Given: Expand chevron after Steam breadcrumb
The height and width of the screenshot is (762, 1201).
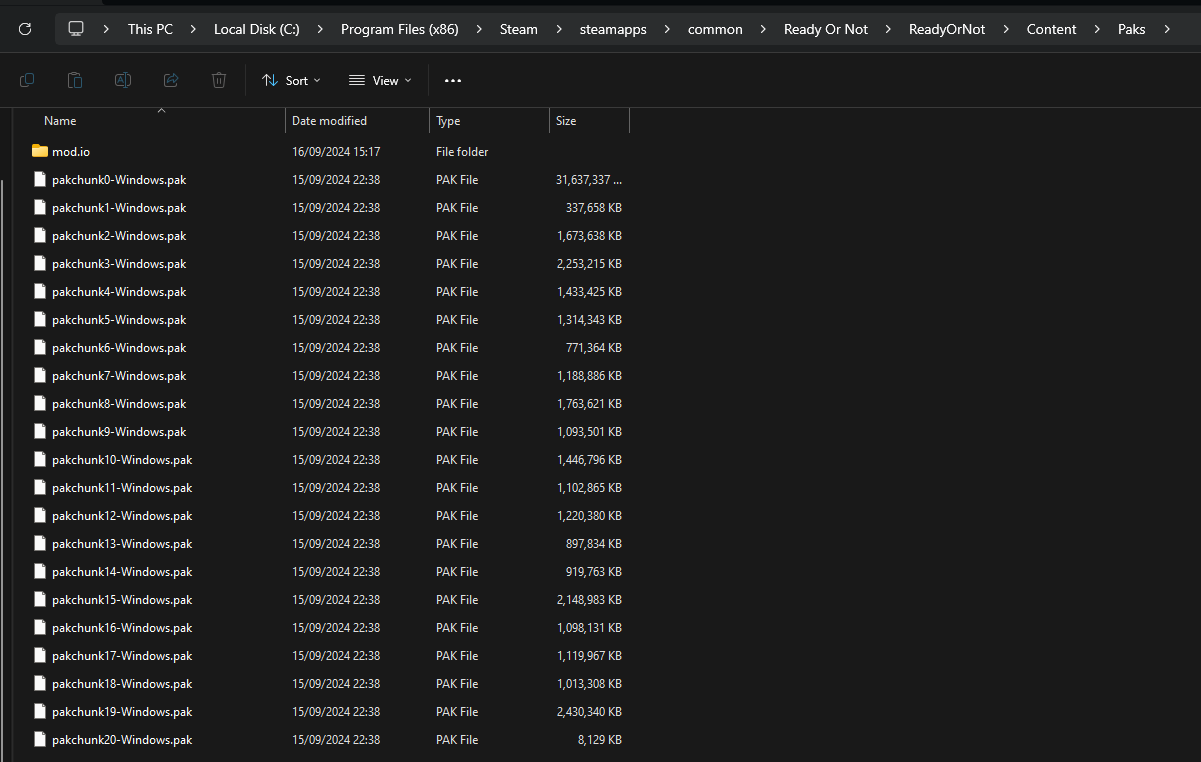Looking at the screenshot, I should [558, 29].
